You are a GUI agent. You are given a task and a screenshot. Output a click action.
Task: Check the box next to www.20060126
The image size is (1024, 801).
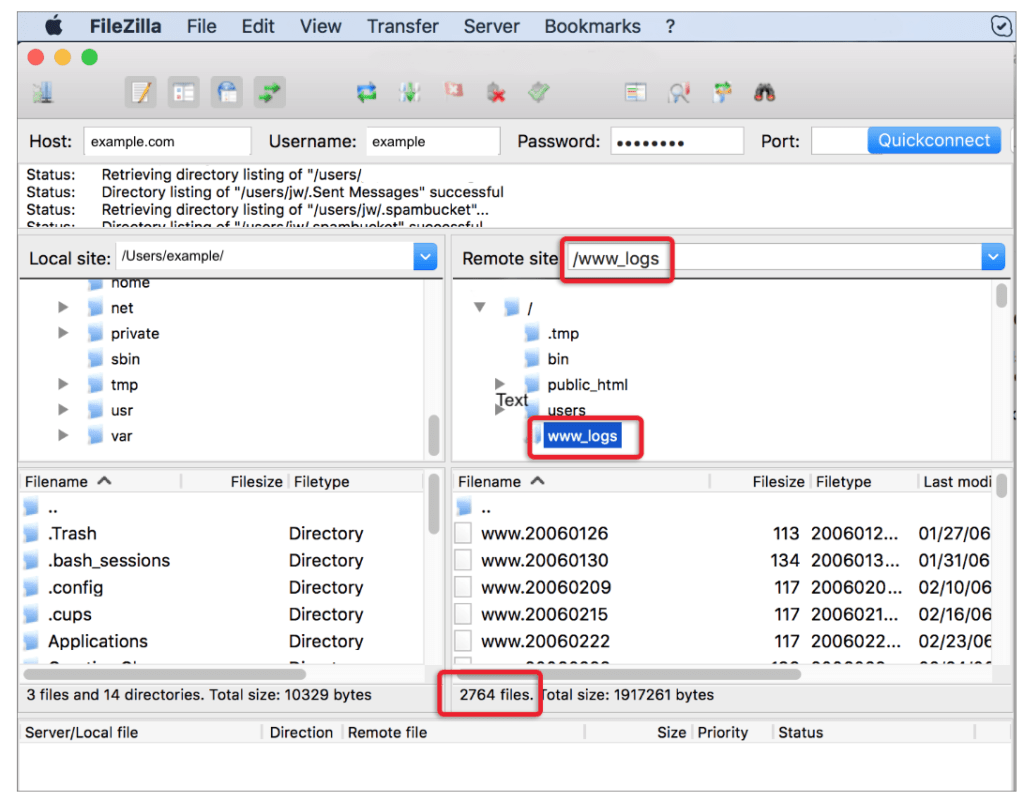(x=463, y=532)
